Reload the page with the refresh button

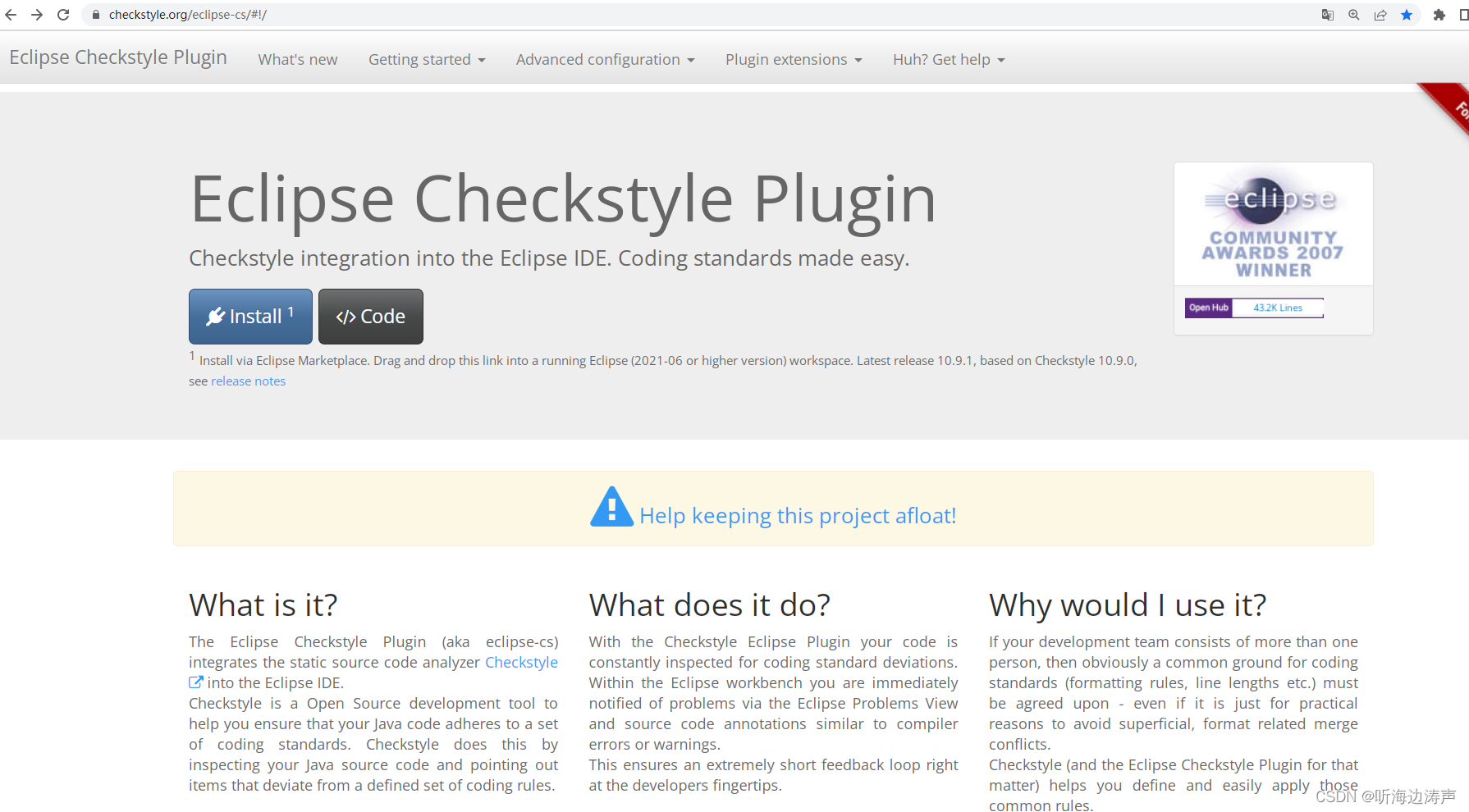[x=63, y=14]
